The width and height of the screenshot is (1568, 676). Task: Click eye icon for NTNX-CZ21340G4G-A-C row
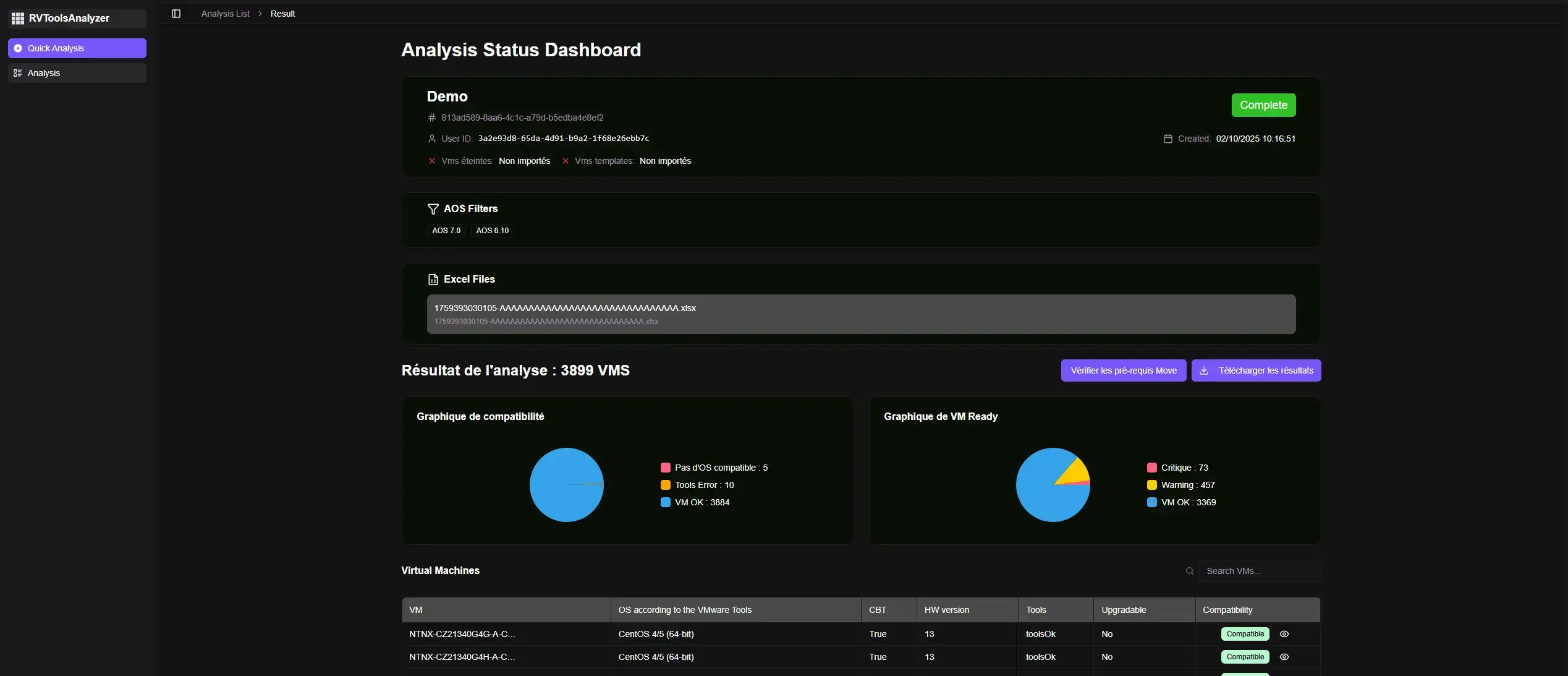(x=1284, y=634)
